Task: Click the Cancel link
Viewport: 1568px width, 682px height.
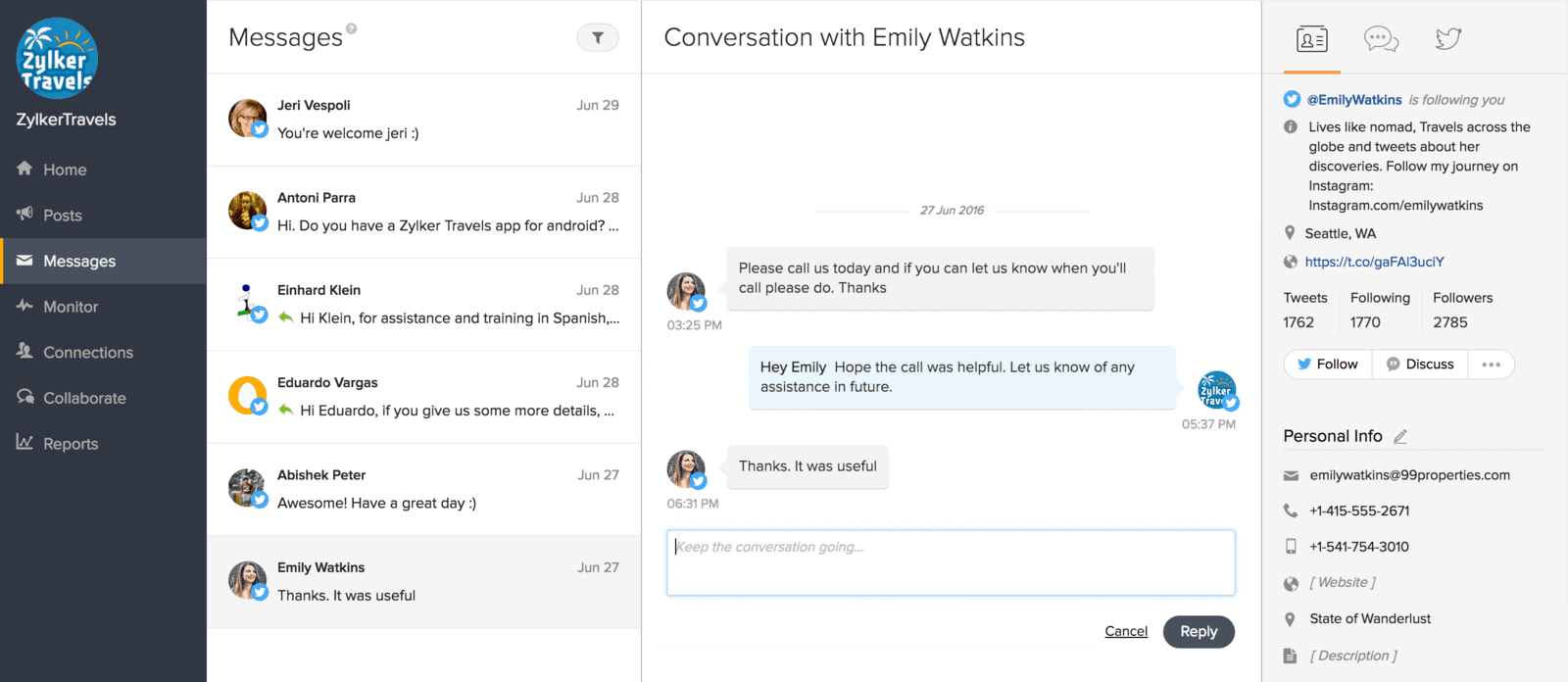Action: click(1126, 631)
